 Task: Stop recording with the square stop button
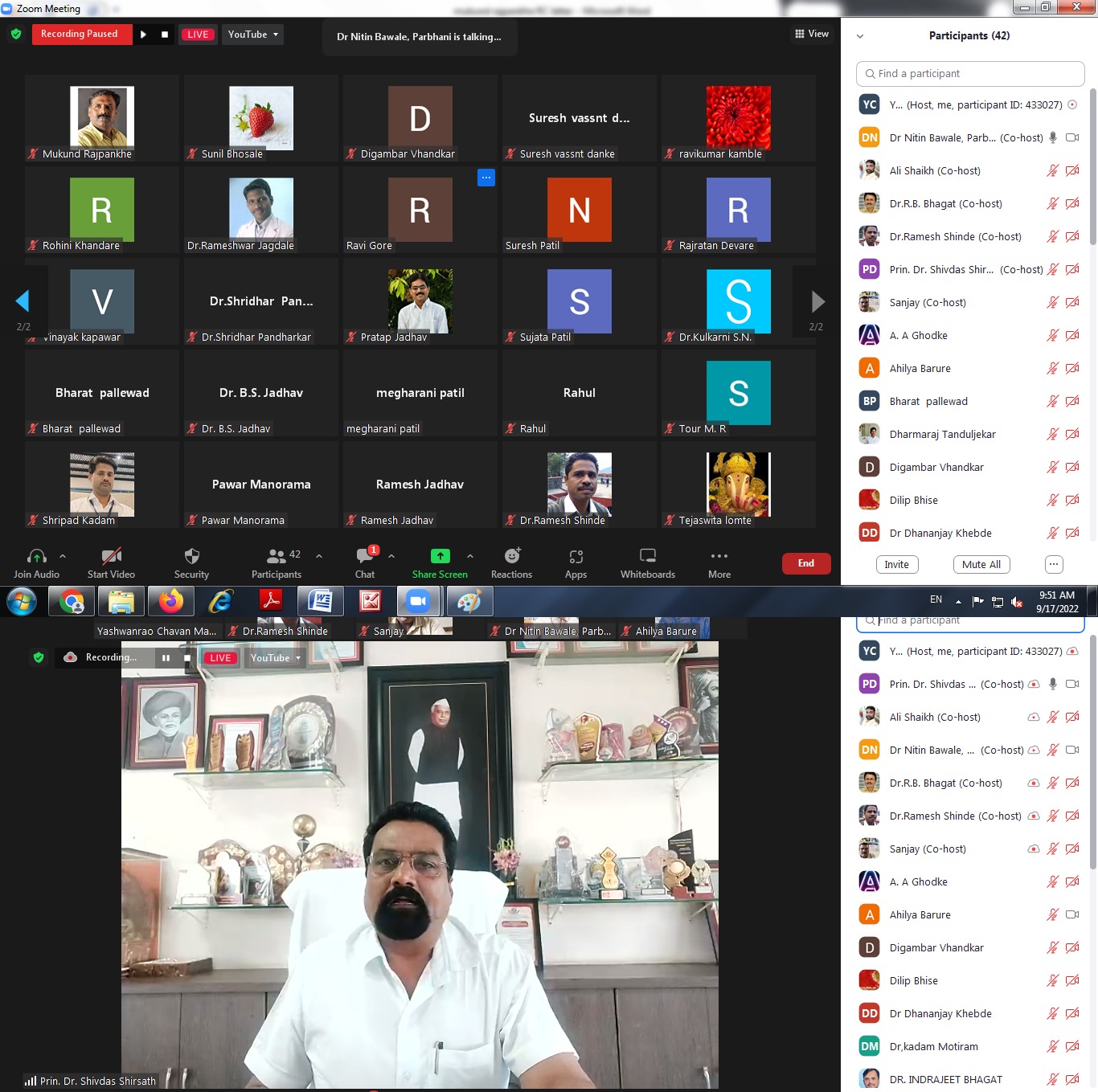point(165,35)
